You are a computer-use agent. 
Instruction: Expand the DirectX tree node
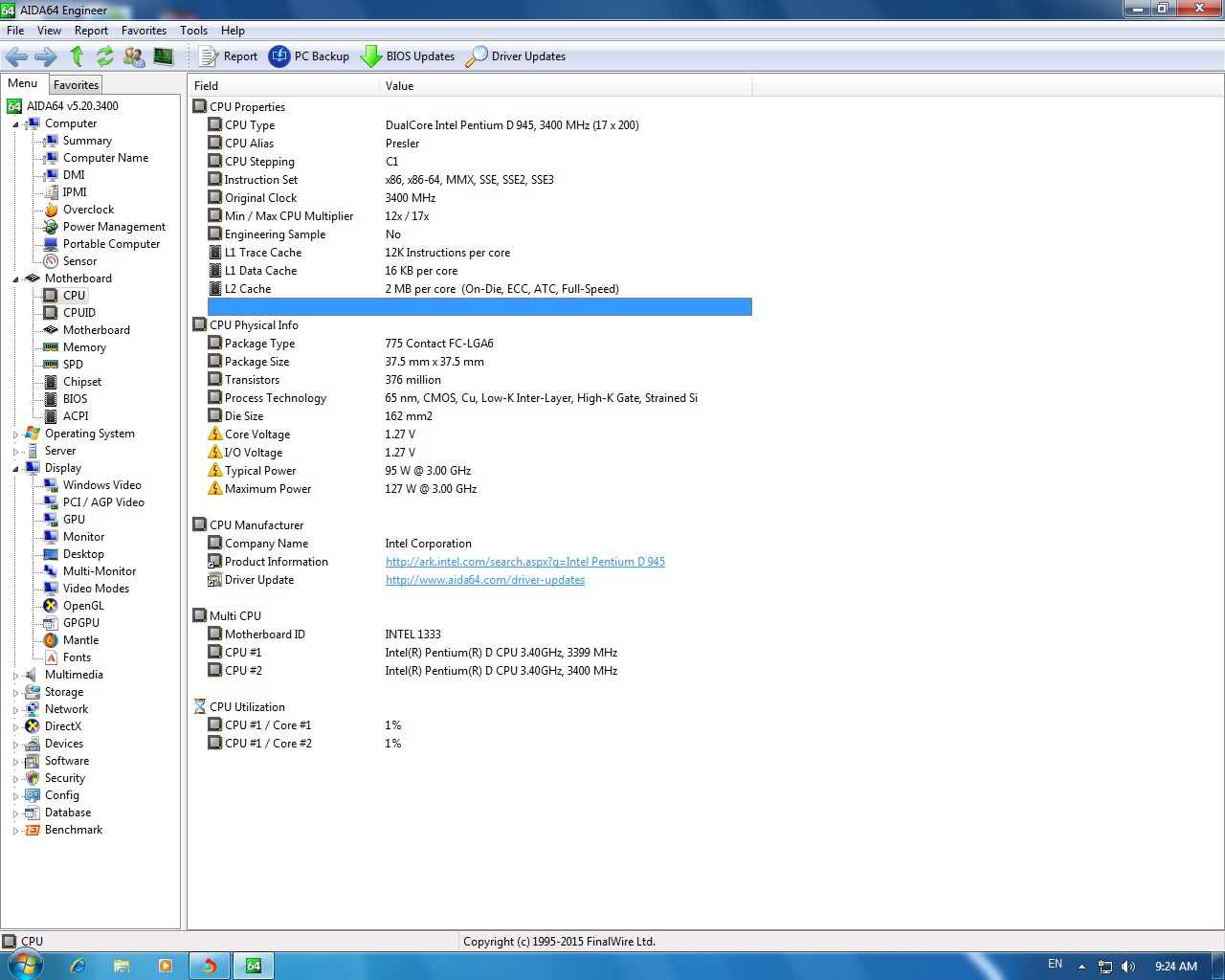click(15, 727)
